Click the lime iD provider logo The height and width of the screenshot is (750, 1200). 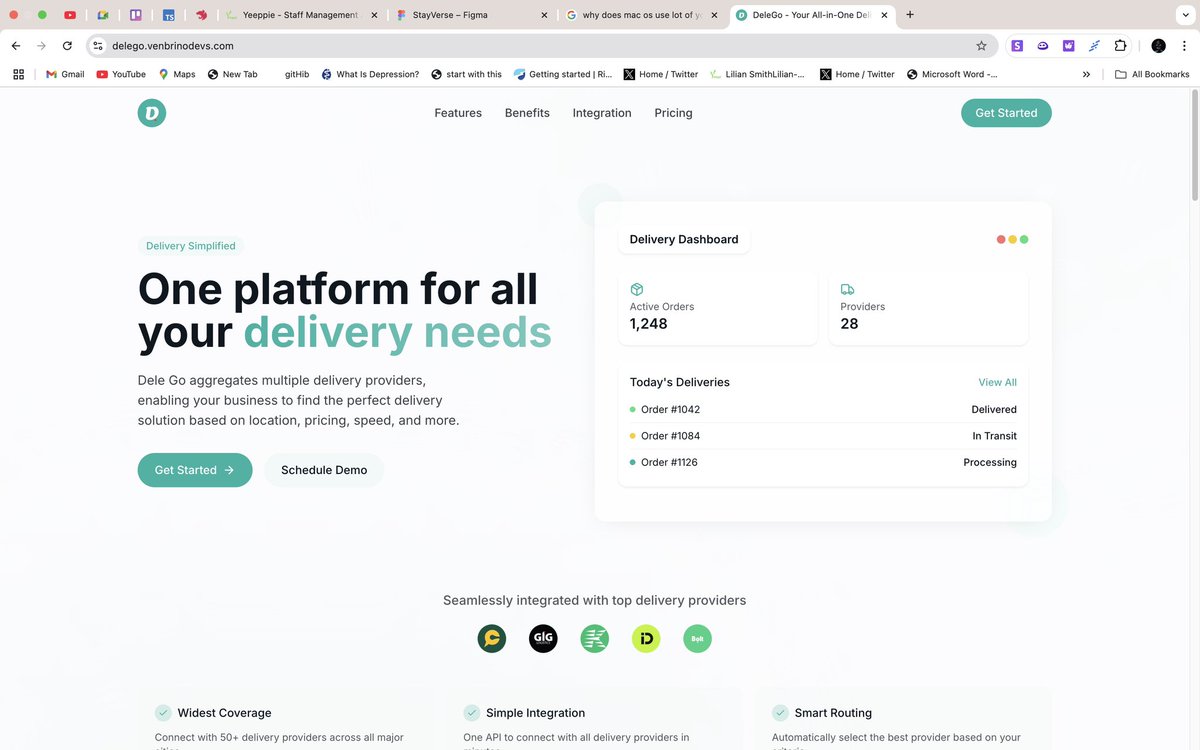pyautogui.click(x=646, y=638)
